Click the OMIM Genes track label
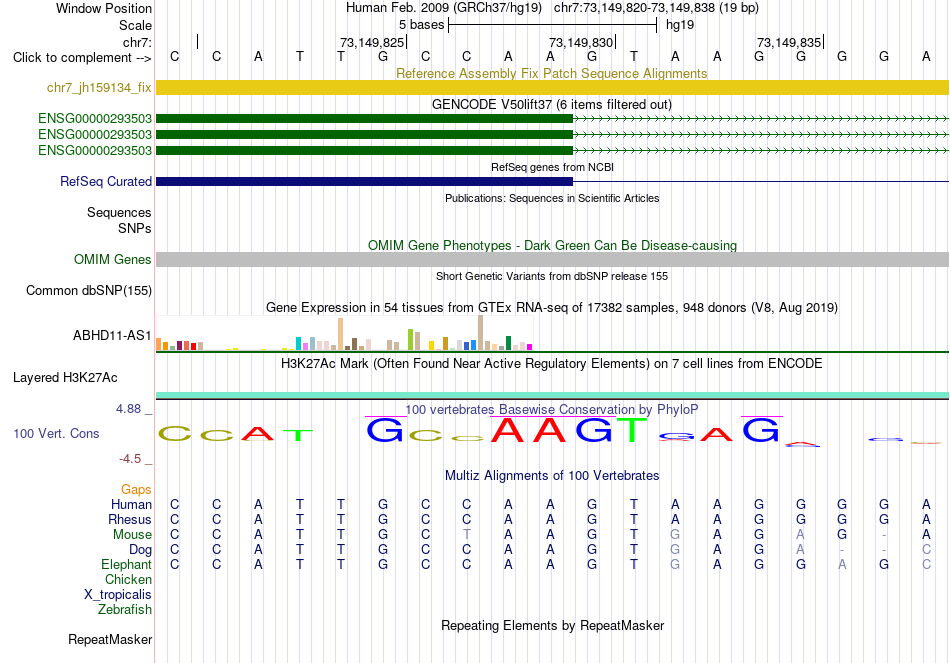Viewport: 950px width, 663px height. [x=112, y=259]
